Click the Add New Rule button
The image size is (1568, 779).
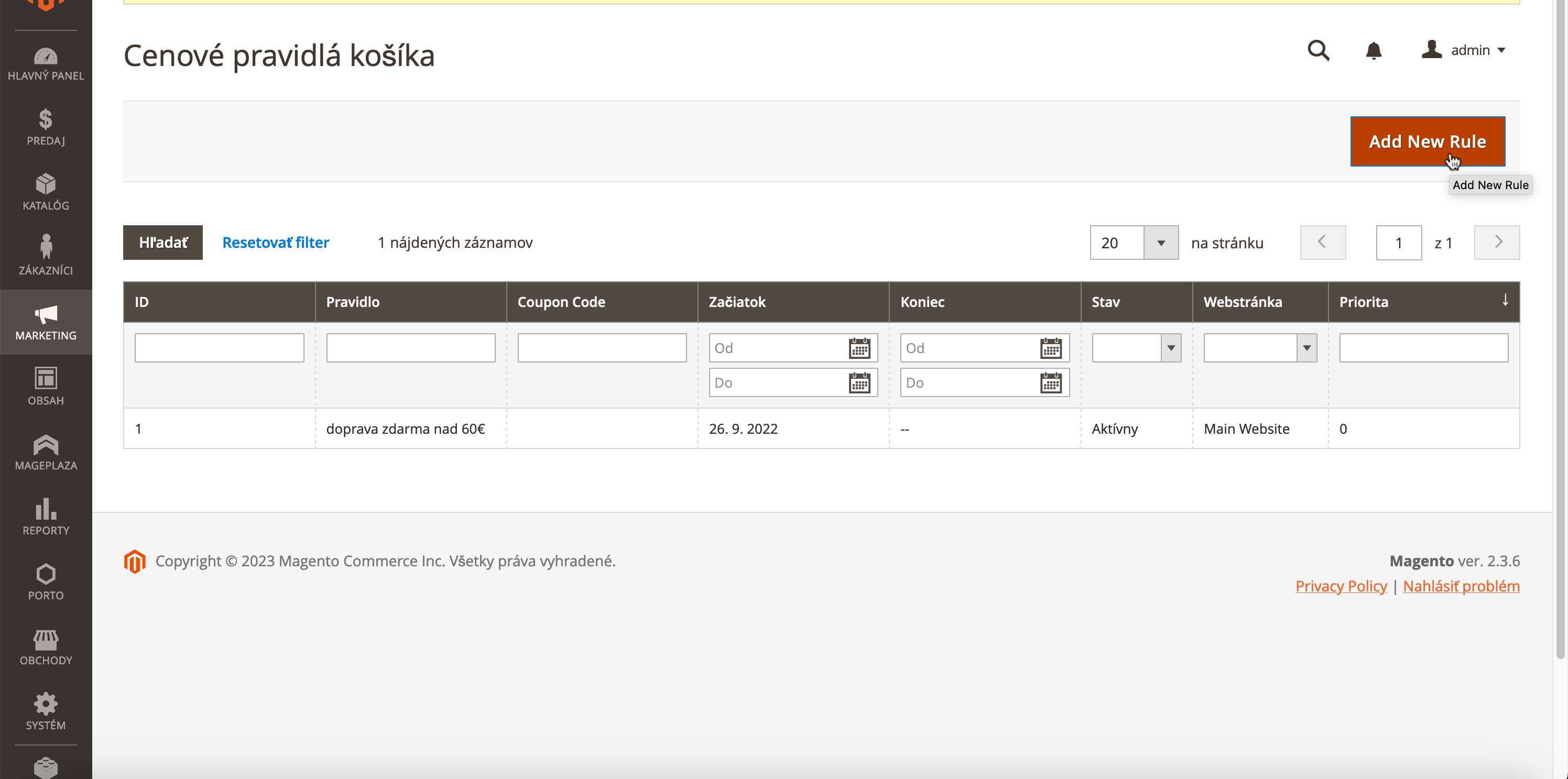click(1427, 141)
